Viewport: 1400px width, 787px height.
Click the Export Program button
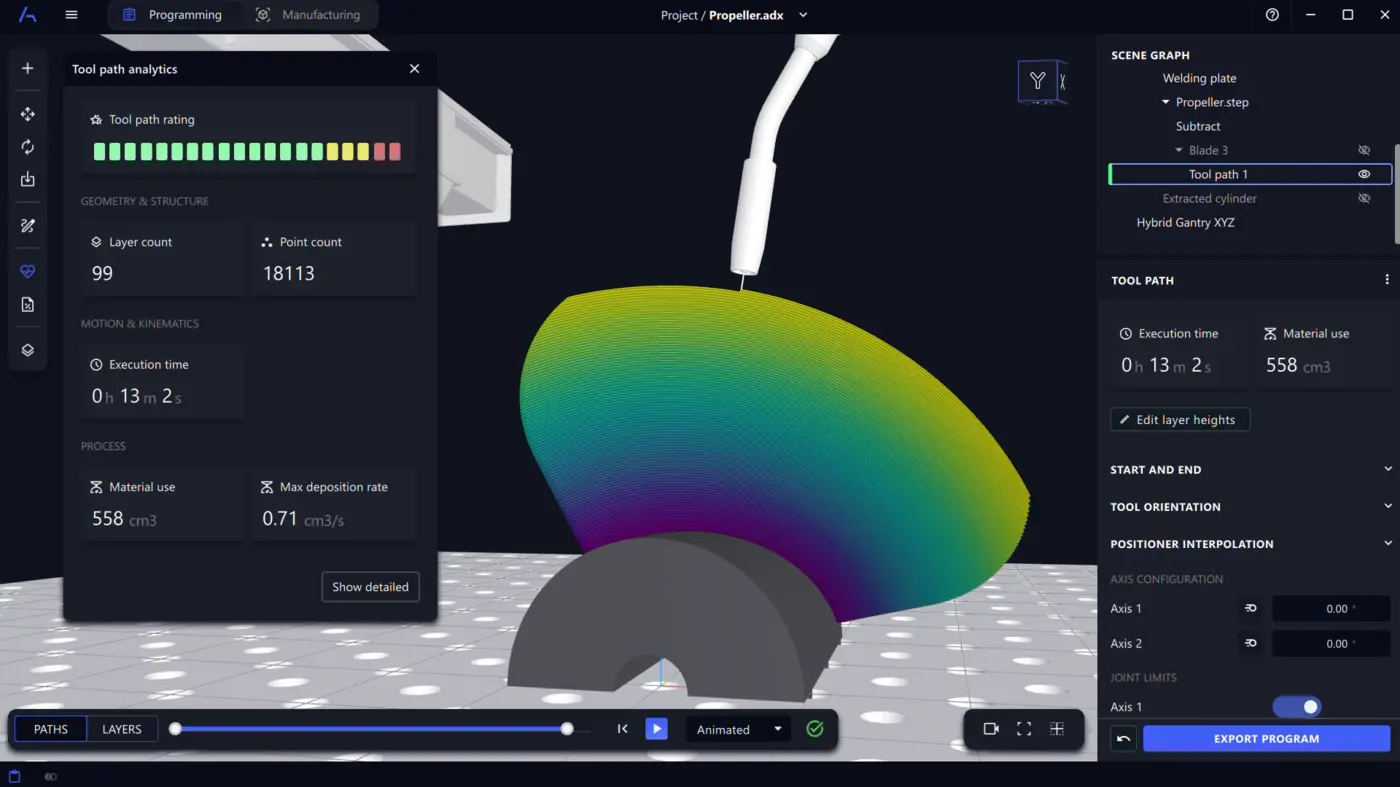[x=1266, y=739]
